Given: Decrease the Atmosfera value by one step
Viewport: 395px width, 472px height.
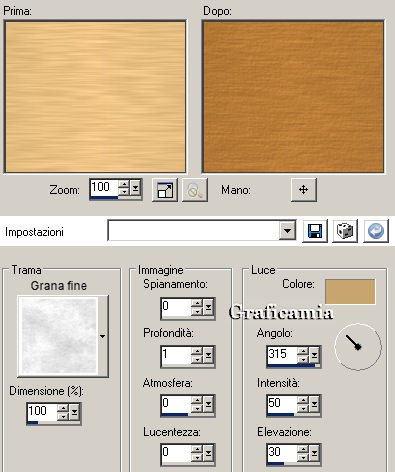Looking at the screenshot, I should (198, 409).
